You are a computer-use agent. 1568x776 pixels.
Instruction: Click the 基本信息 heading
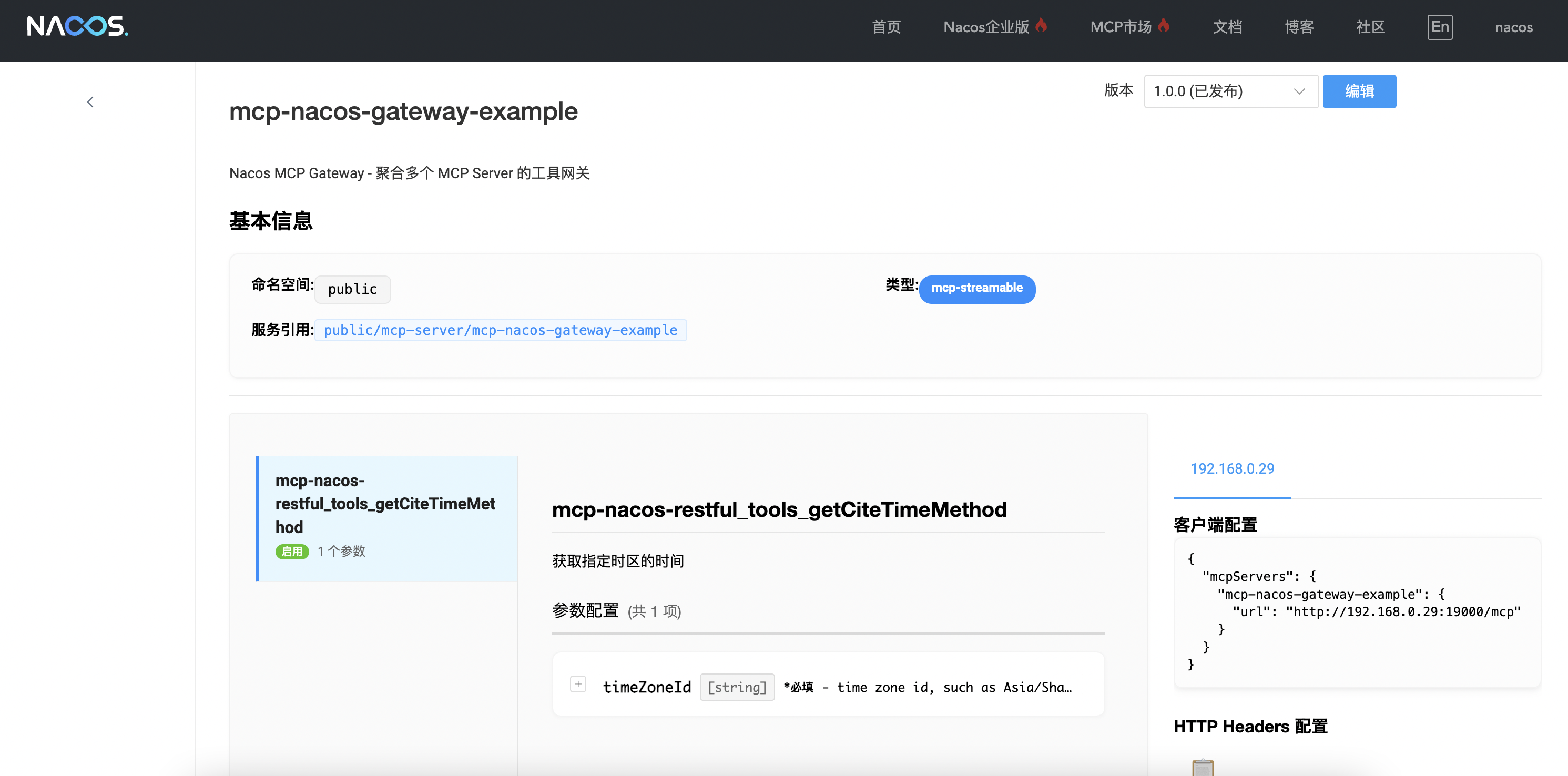tap(271, 220)
